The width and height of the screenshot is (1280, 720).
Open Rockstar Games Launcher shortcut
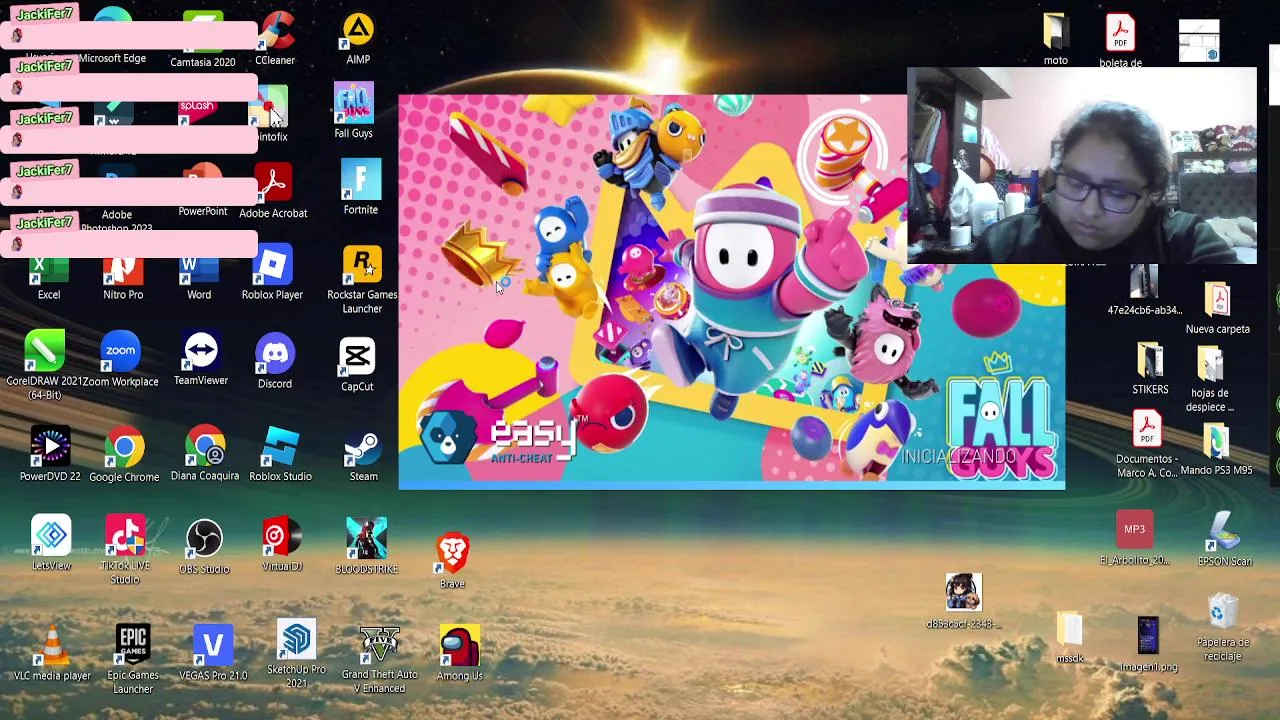coord(362,281)
